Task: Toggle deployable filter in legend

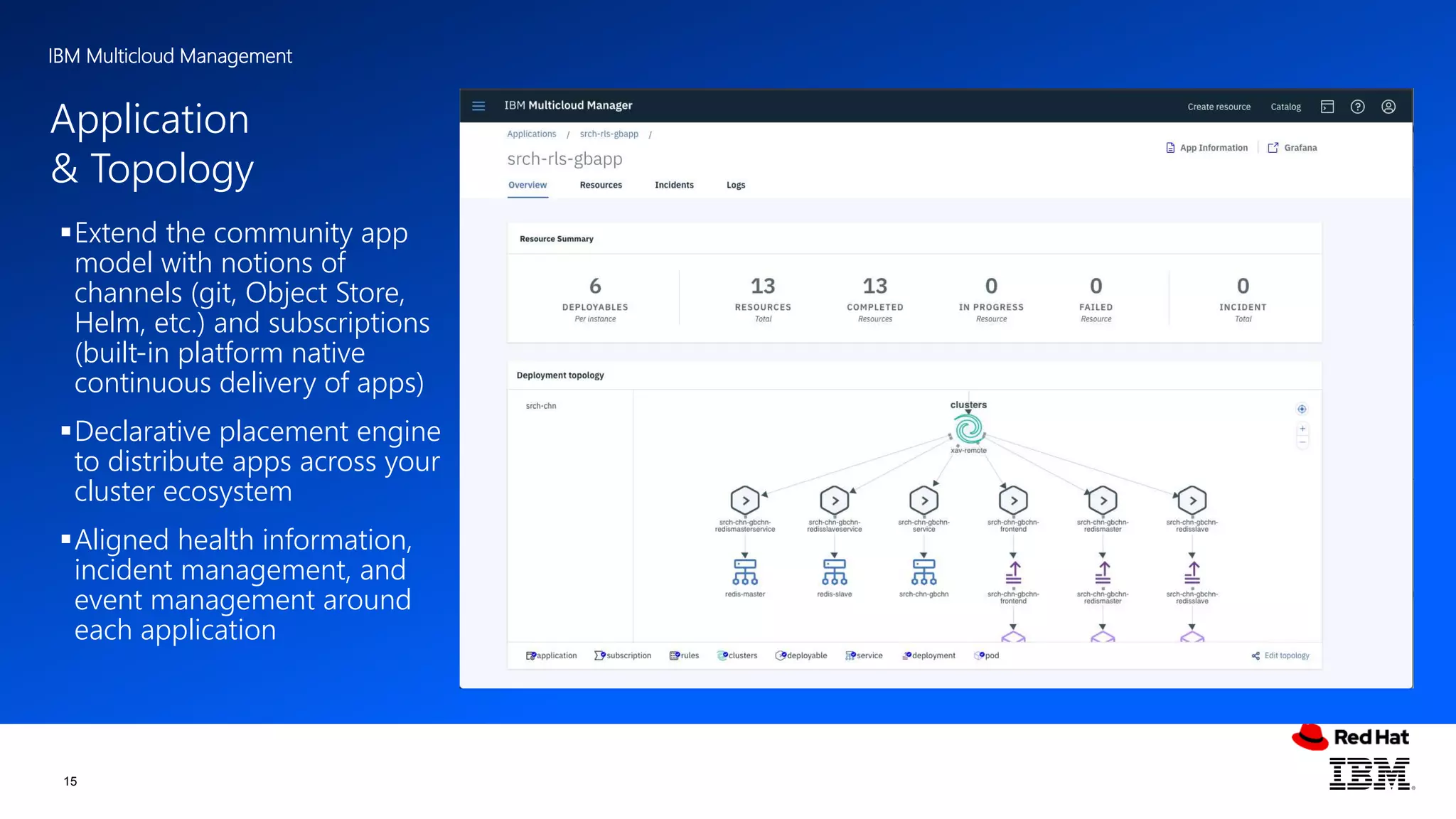Action: click(801, 655)
